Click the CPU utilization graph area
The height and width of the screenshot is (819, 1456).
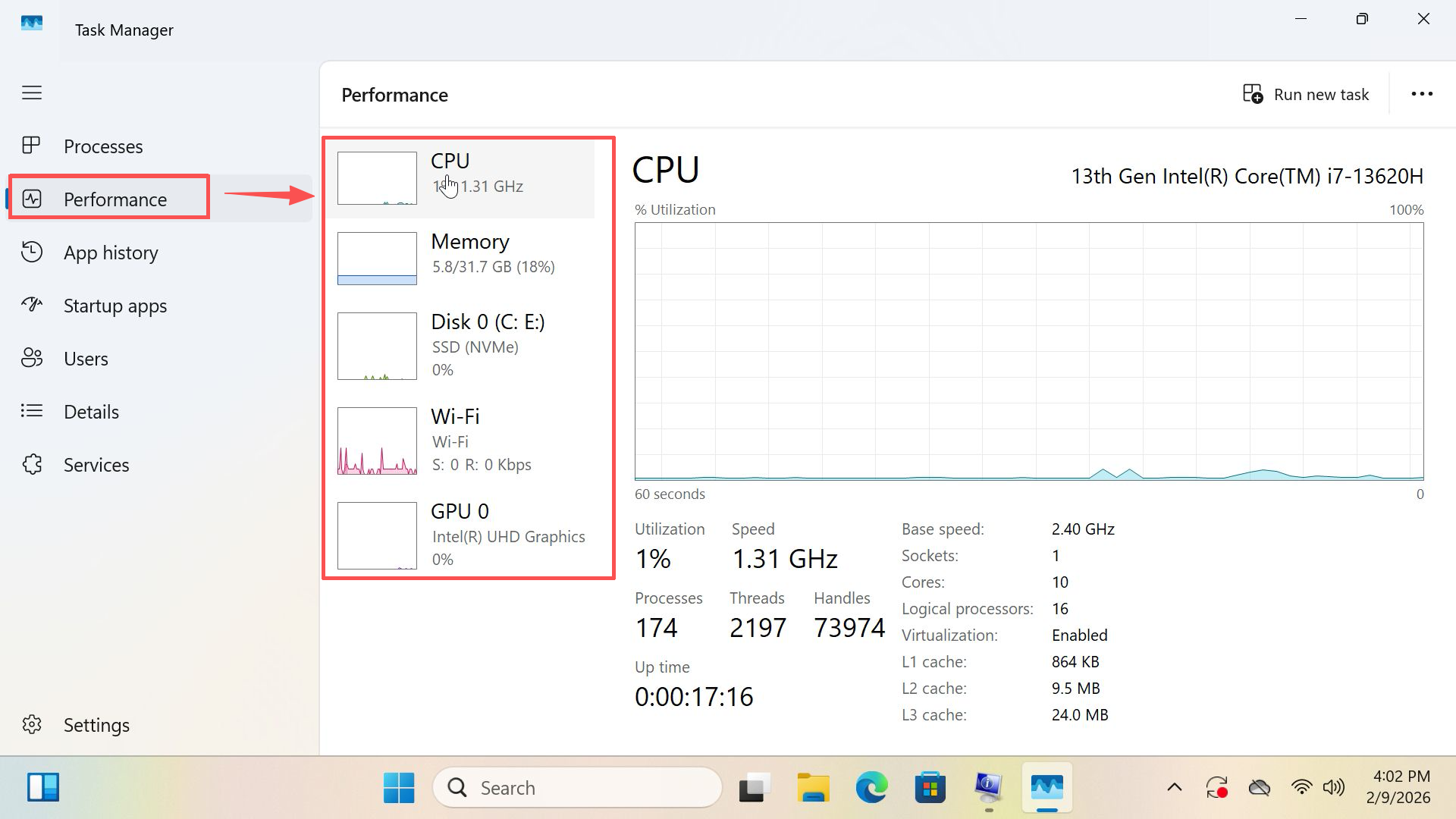coord(1028,350)
